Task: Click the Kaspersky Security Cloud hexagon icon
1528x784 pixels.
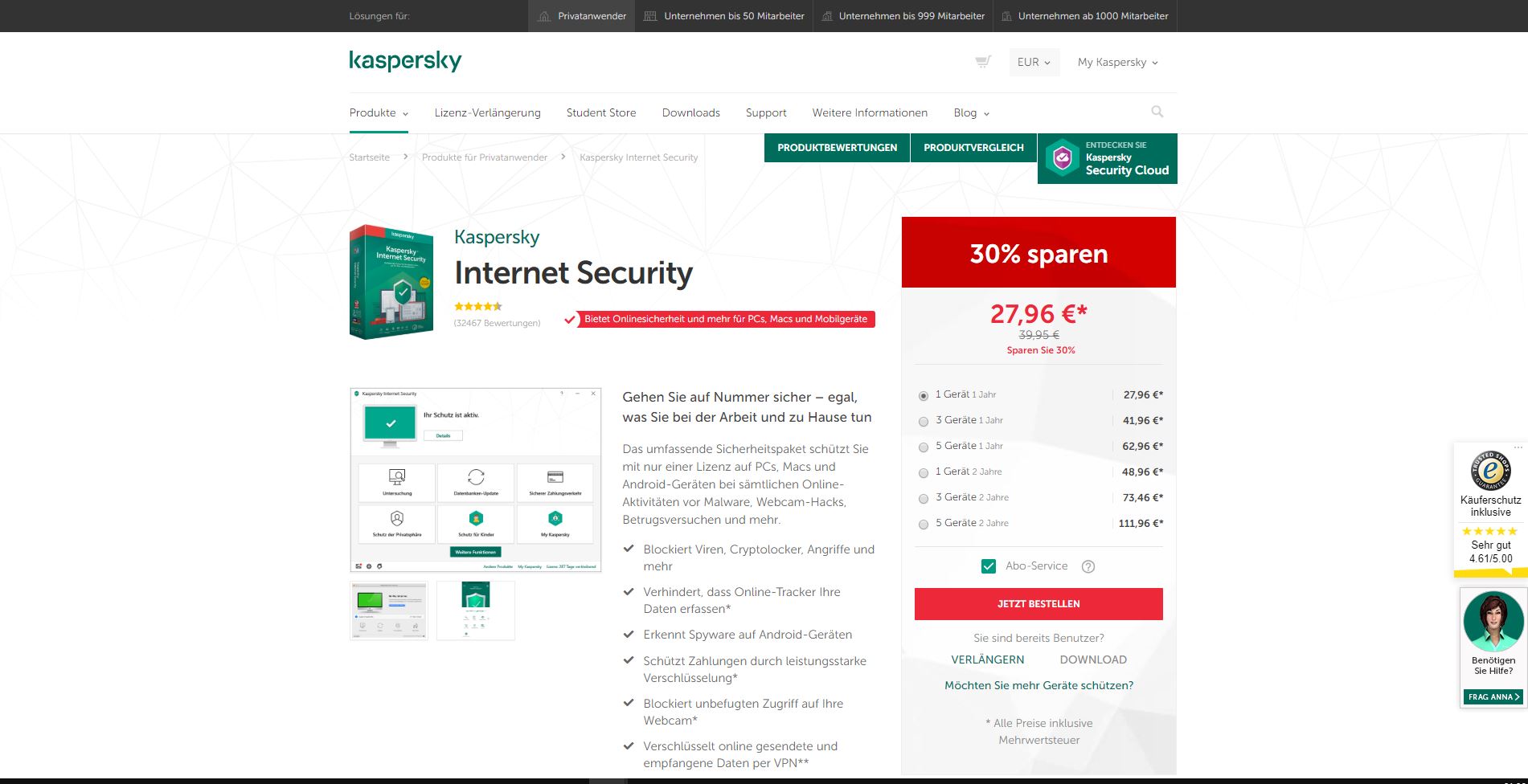Action: click(1062, 158)
